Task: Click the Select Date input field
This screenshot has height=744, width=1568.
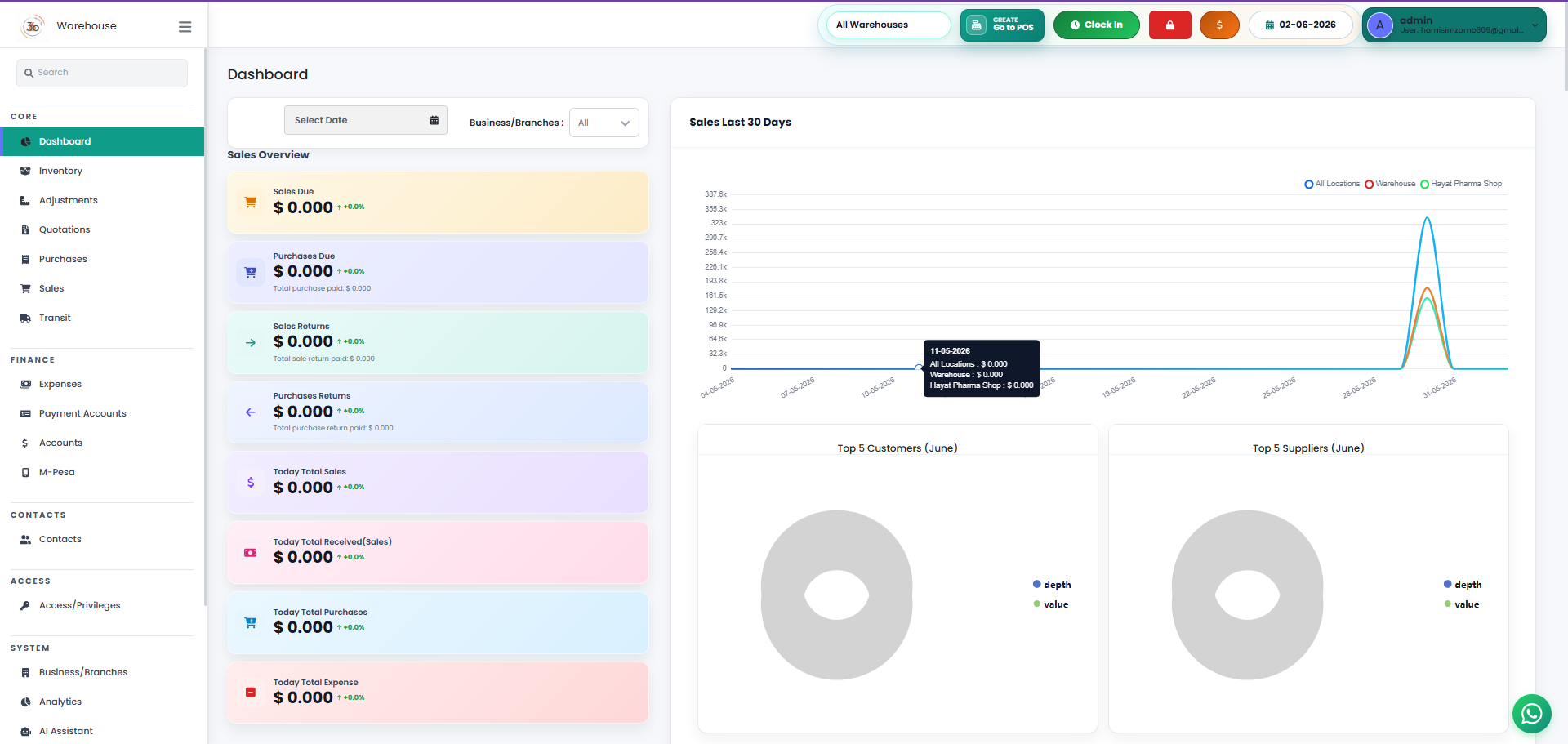Action: (365, 120)
